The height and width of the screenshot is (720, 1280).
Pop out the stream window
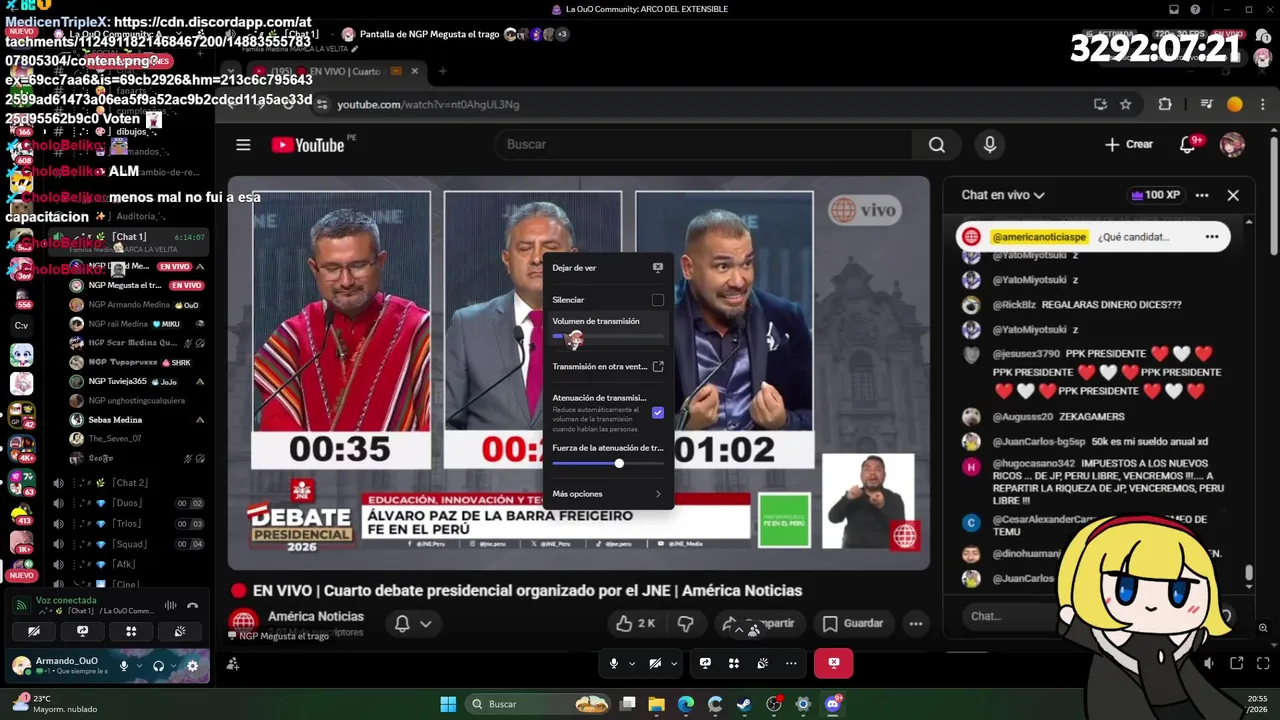(x=1236, y=663)
